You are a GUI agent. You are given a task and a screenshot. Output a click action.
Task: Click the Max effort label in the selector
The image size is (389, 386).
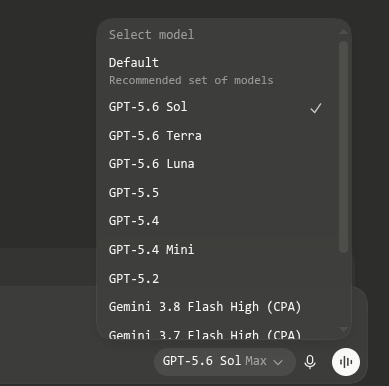(256, 361)
